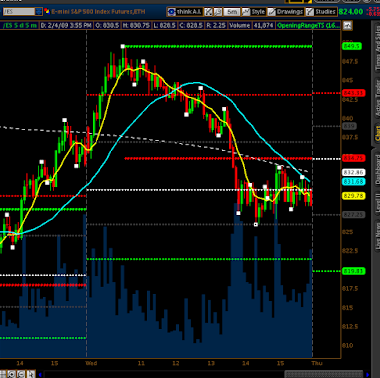Screen dimensions: 380x378
Task: Click the D: 2/4/09 3:55 PM readout
Action: 66,26
